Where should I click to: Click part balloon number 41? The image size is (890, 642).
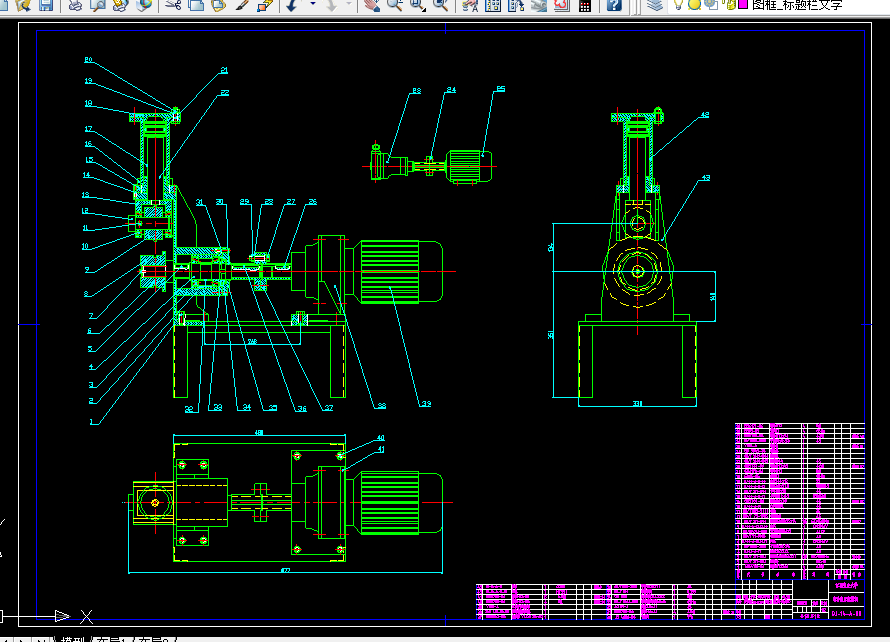click(x=381, y=449)
